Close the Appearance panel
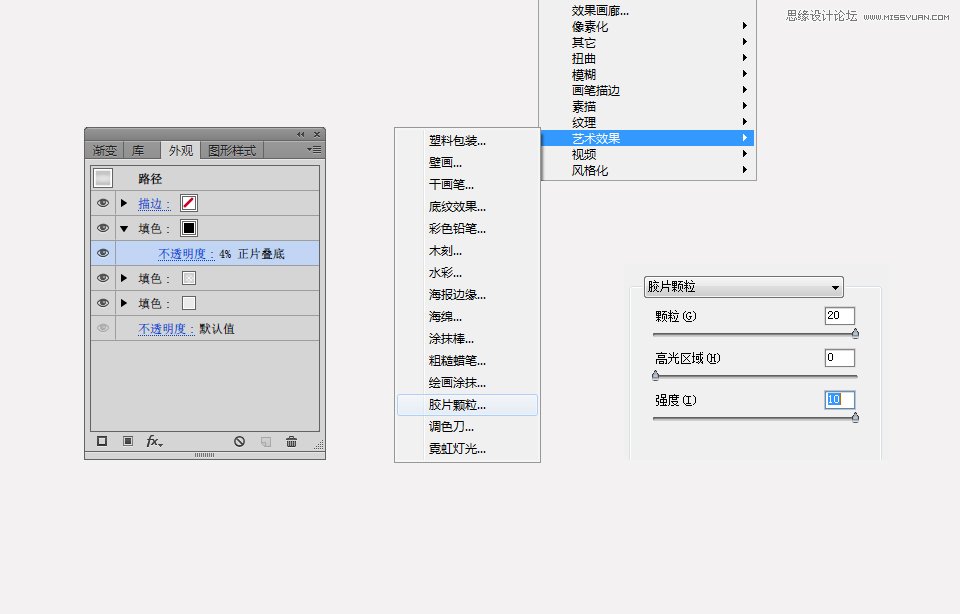Viewport: 960px width, 614px height. [317, 134]
